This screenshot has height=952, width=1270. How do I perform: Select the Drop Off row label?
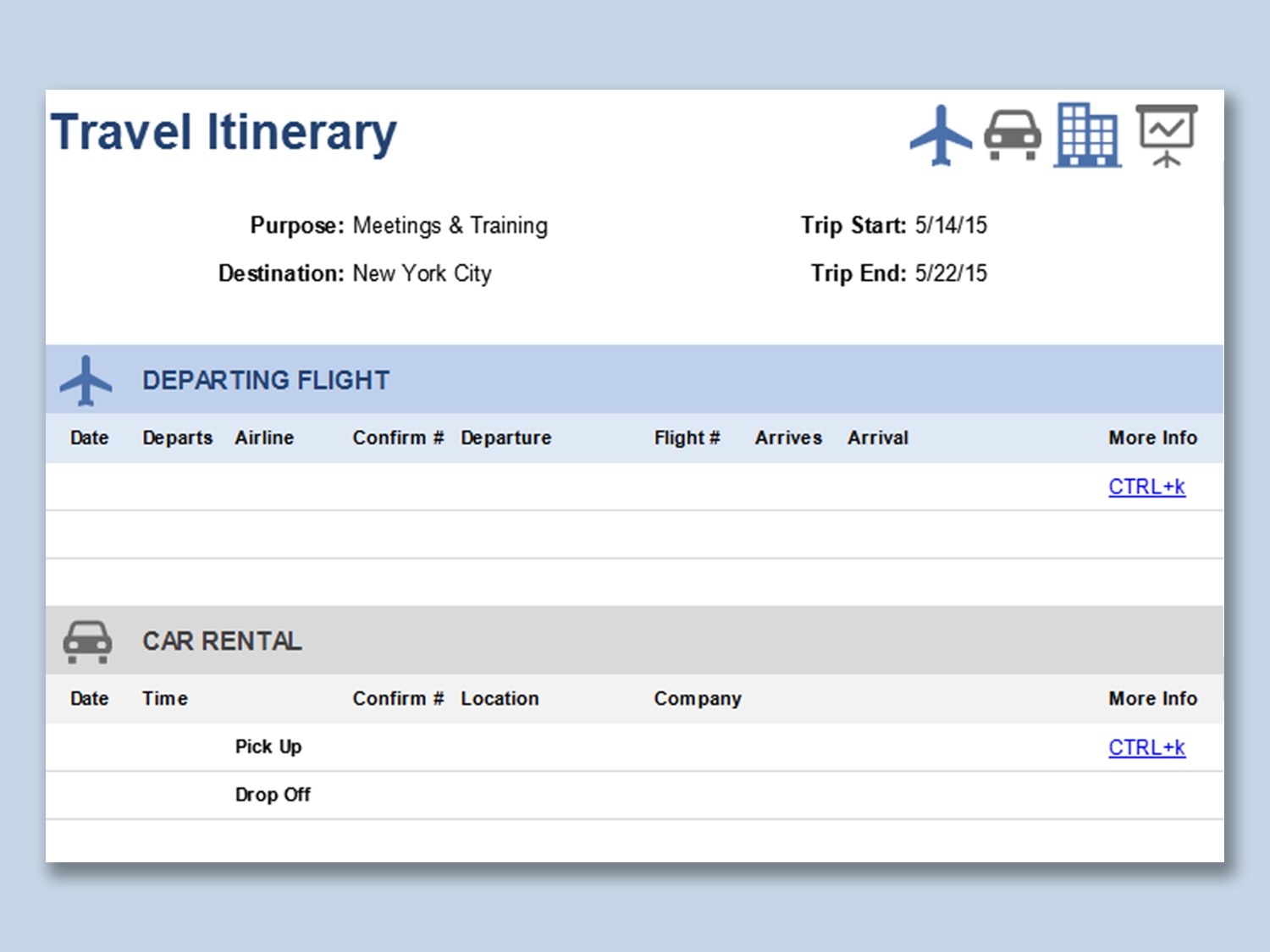point(273,795)
